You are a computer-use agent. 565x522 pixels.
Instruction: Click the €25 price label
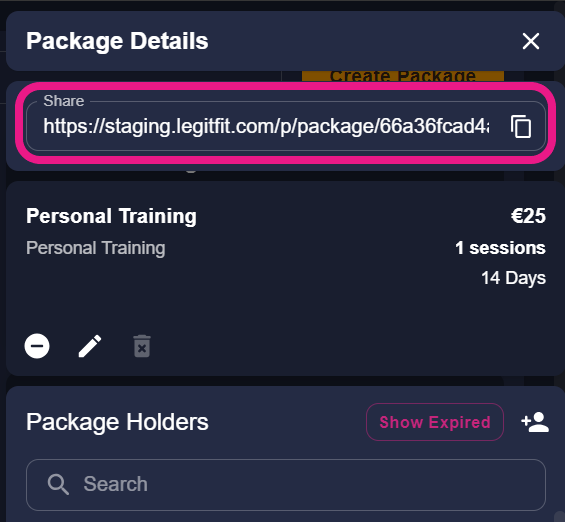[x=528, y=216]
